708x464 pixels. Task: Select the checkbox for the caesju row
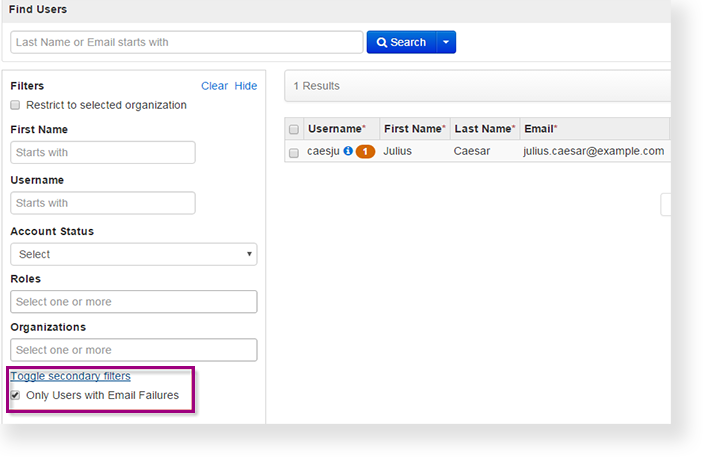(x=294, y=152)
